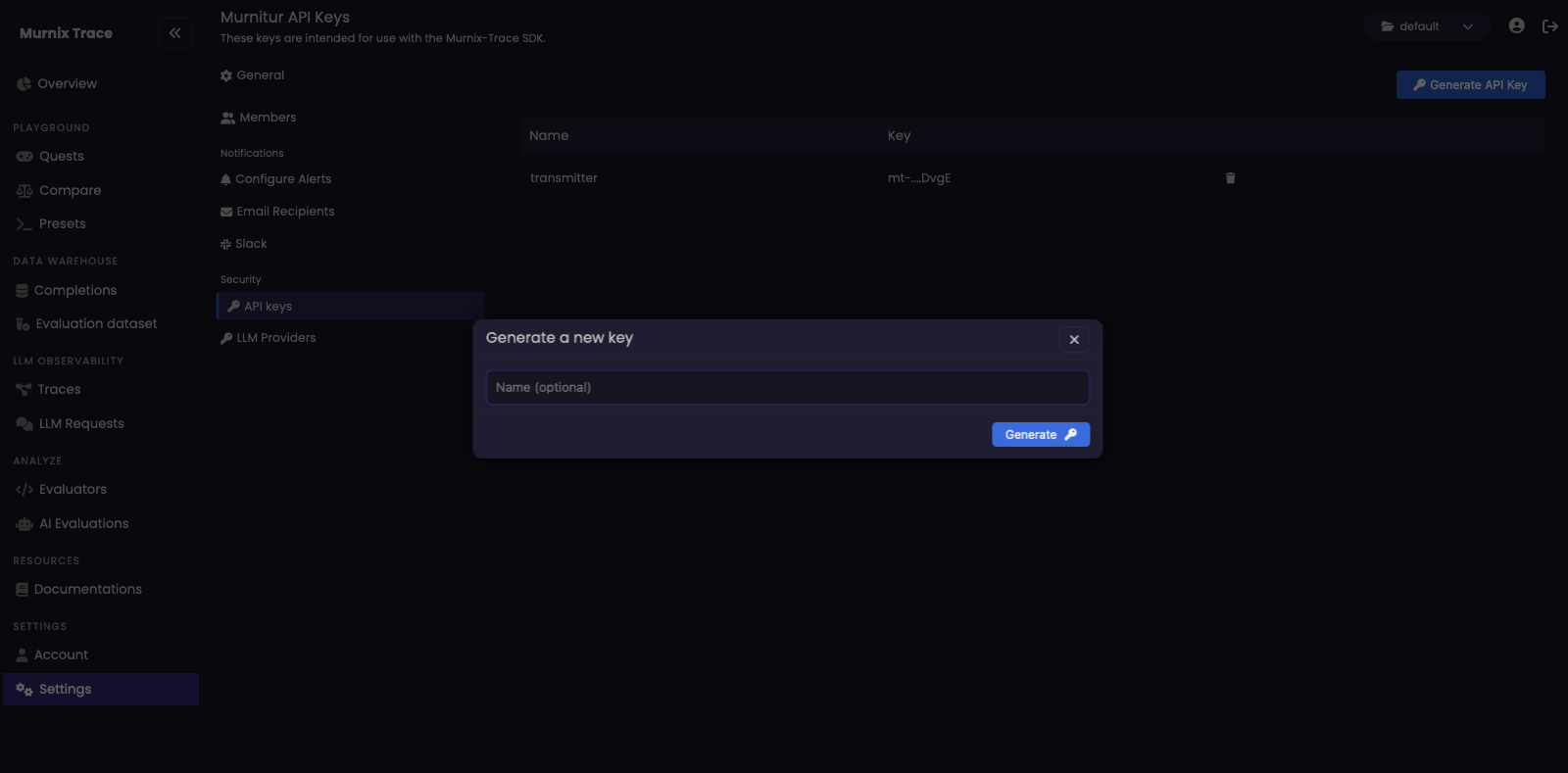Click the transmitter key name
The height and width of the screenshot is (773, 1568).
click(563, 178)
